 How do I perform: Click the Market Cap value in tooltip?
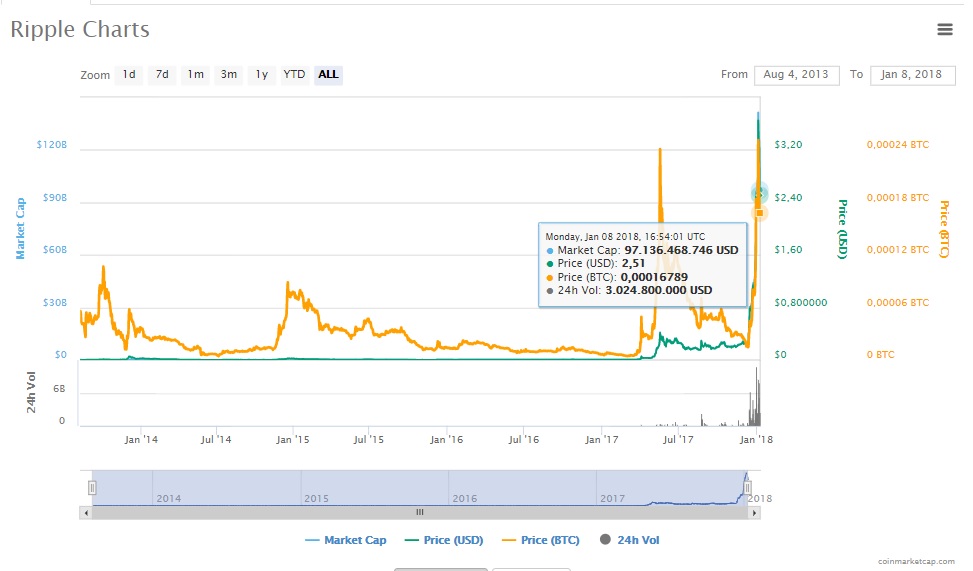coord(681,250)
